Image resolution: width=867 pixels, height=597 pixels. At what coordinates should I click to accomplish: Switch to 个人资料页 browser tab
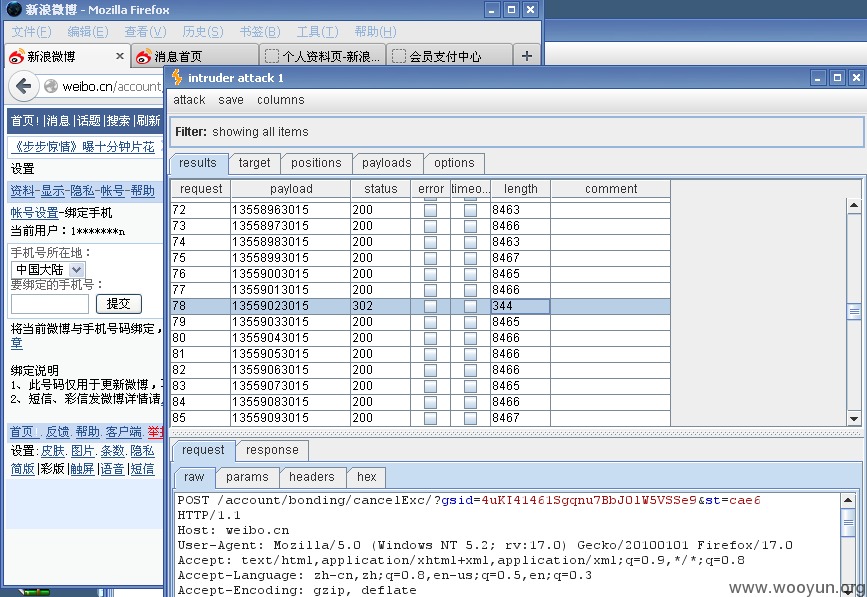click(322, 56)
